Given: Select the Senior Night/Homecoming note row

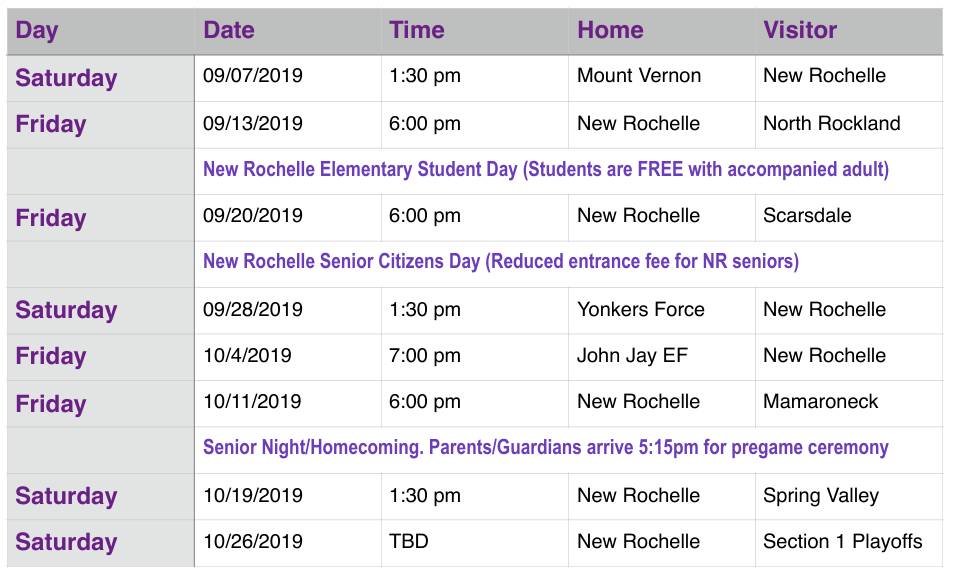Looking at the screenshot, I should tap(568, 450).
